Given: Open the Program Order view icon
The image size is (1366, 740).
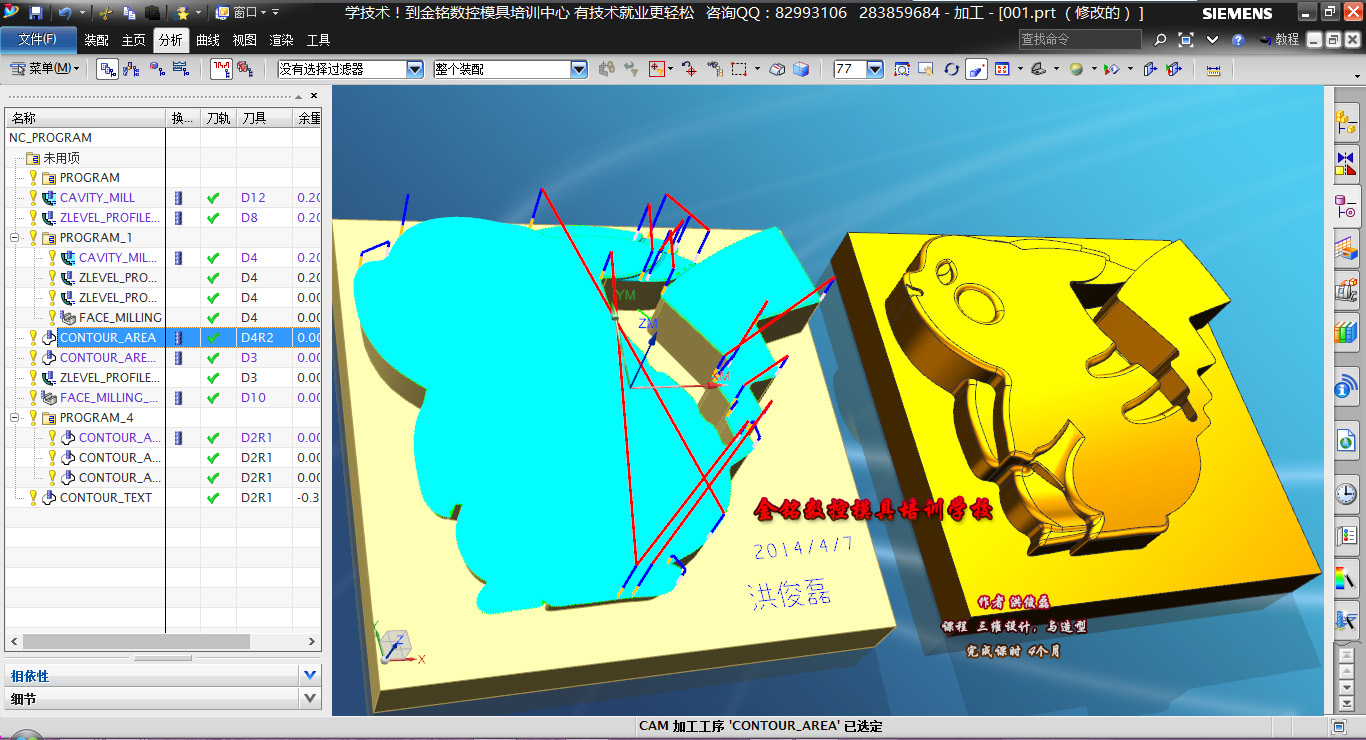Looking at the screenshot, I should coord(108,69).
